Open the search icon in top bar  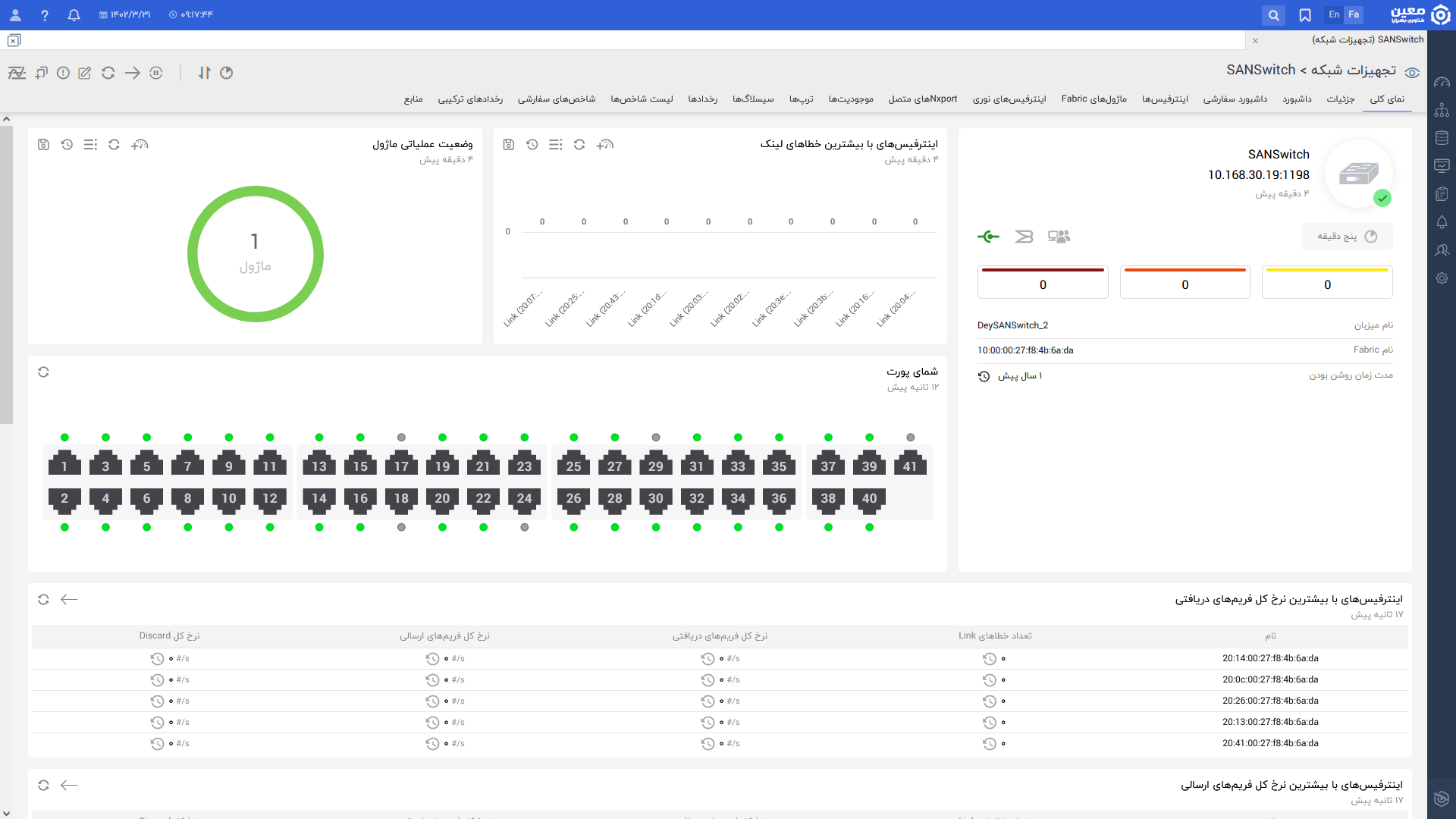pos(1273,15)
